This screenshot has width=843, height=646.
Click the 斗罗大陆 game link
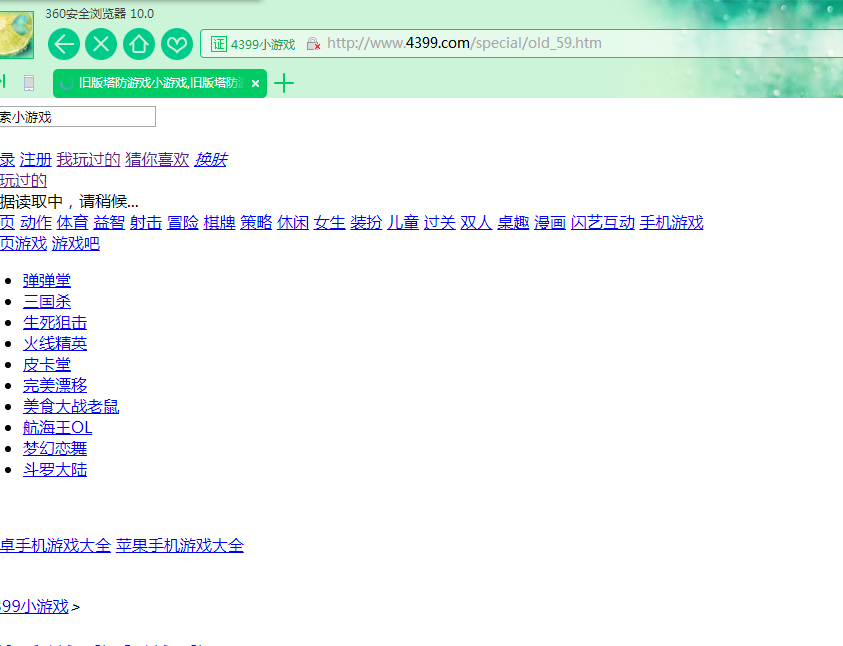click(x=54, y=469)
